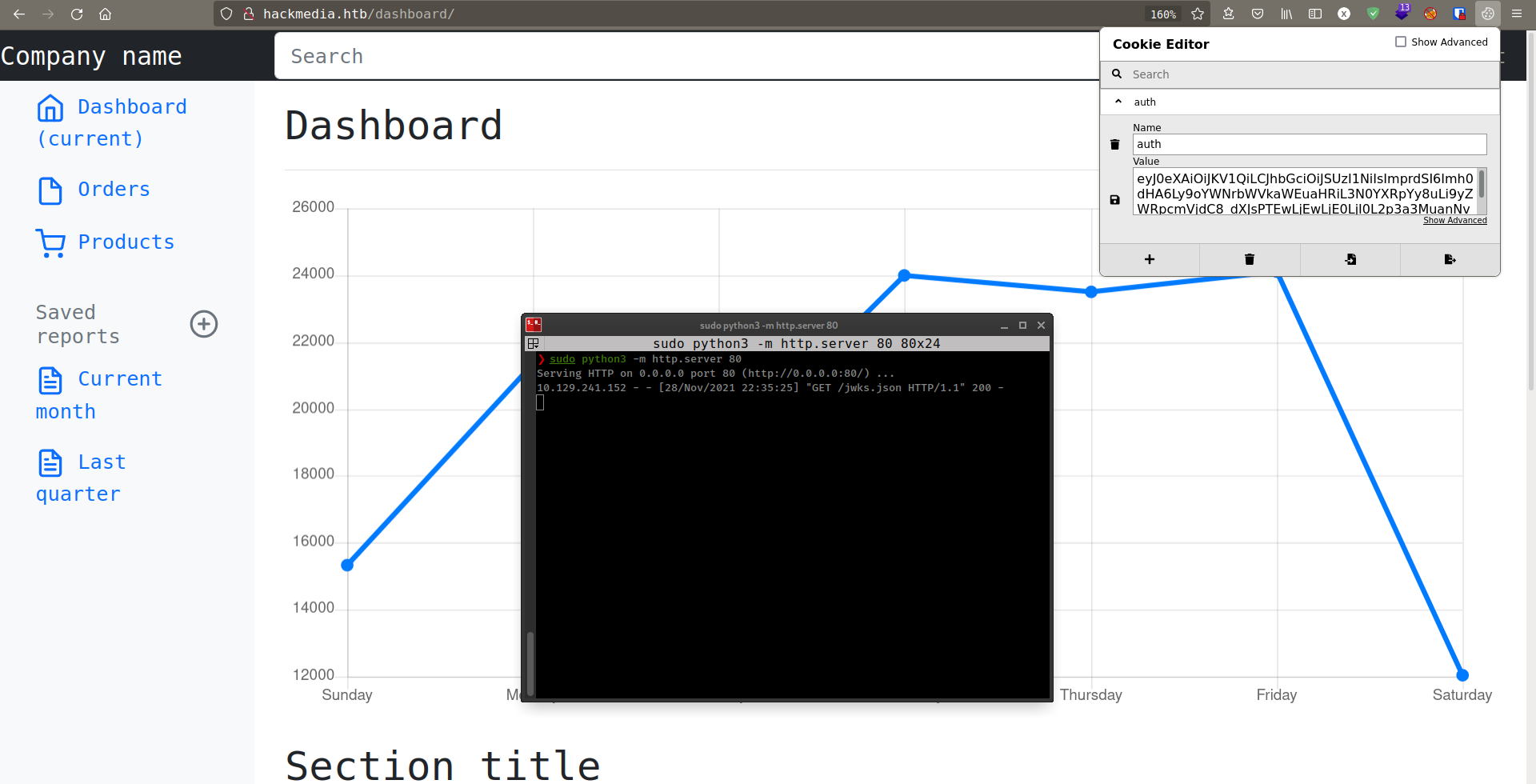
Task: Enable the Show Advanced checkbox
Action: click(1400, 42)
